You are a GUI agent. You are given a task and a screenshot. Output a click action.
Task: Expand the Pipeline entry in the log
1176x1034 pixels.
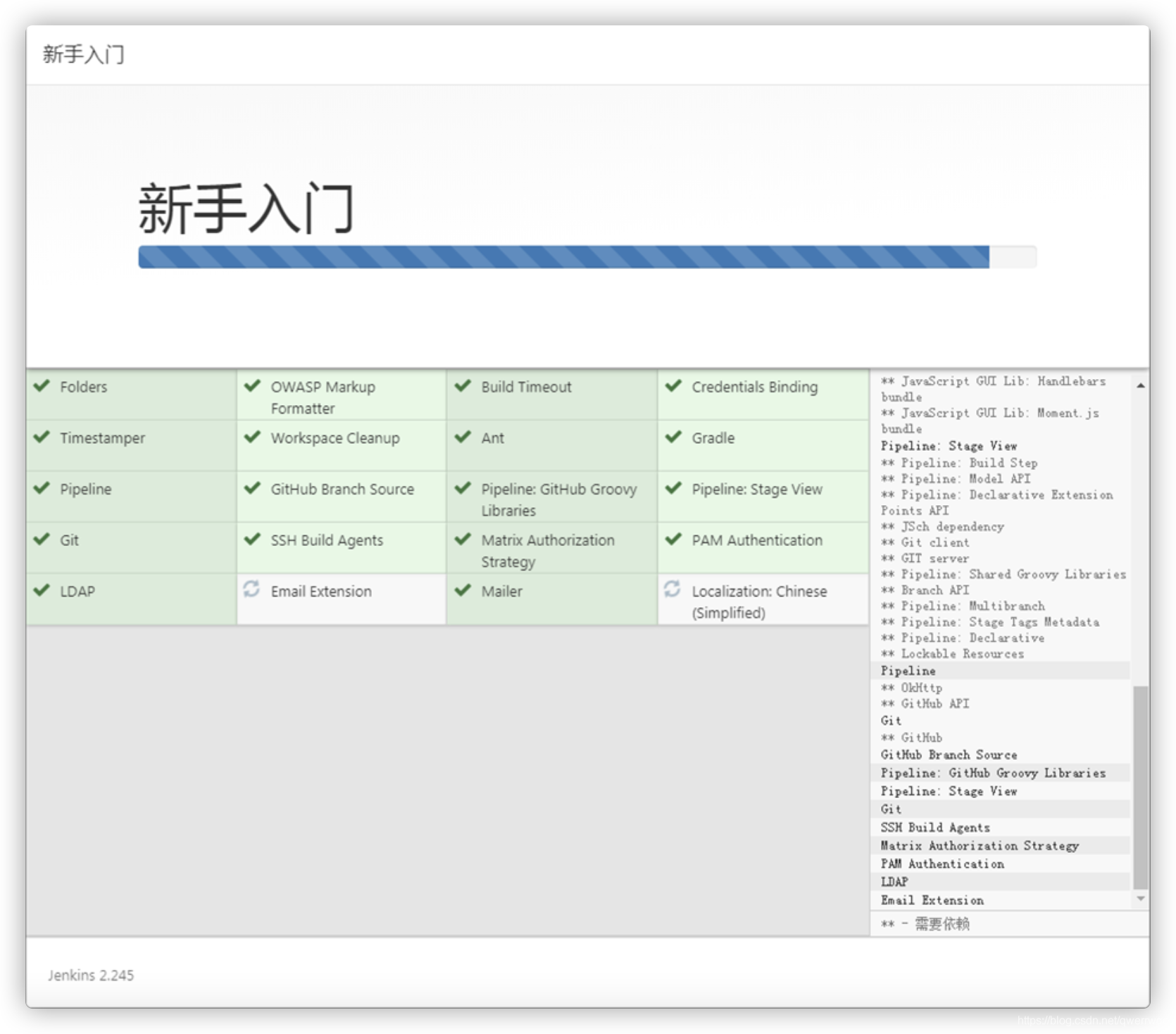pos(907,671)
